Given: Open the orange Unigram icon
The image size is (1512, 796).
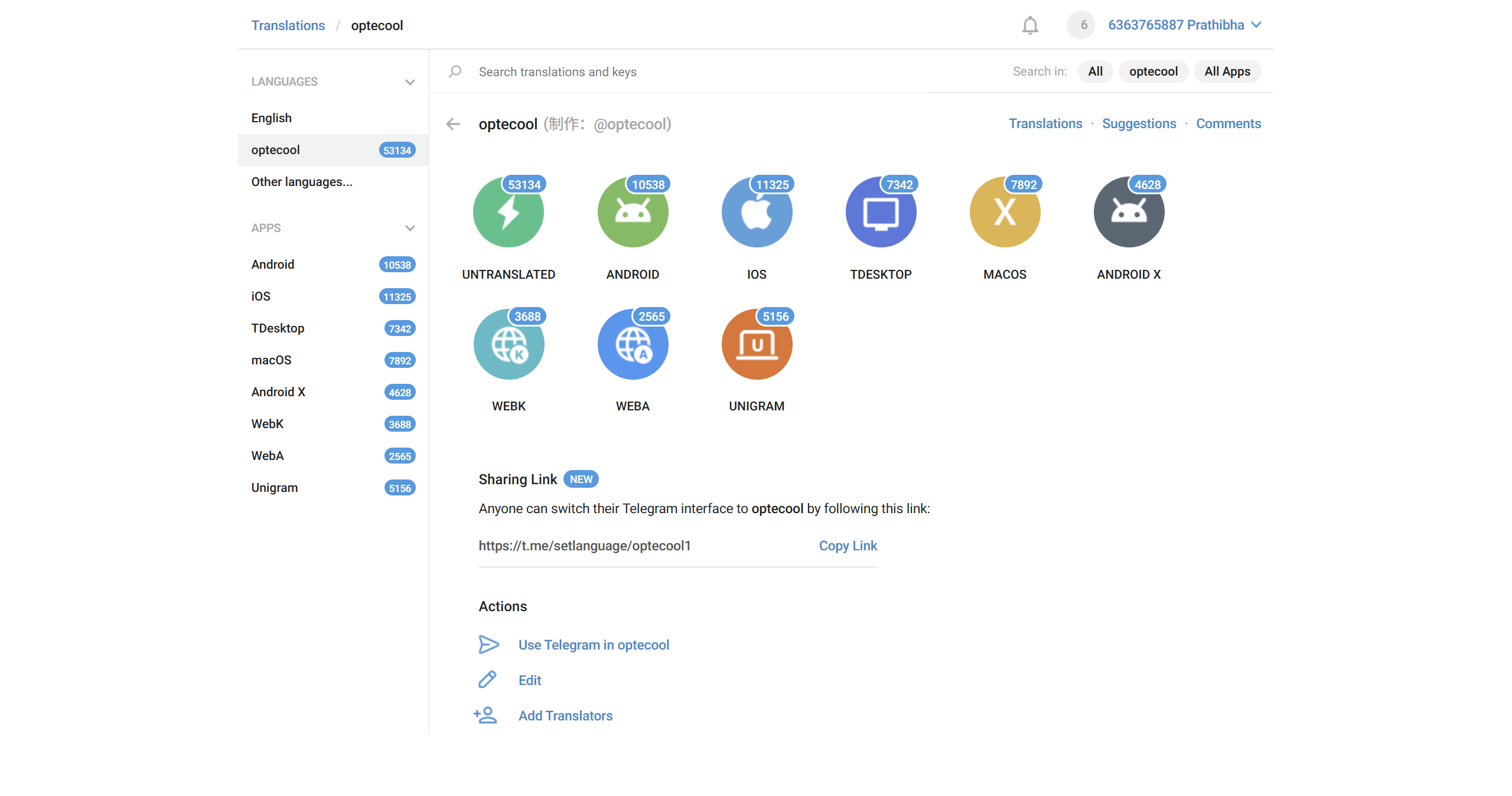Looking at the screenshot, I should (757, 345).
